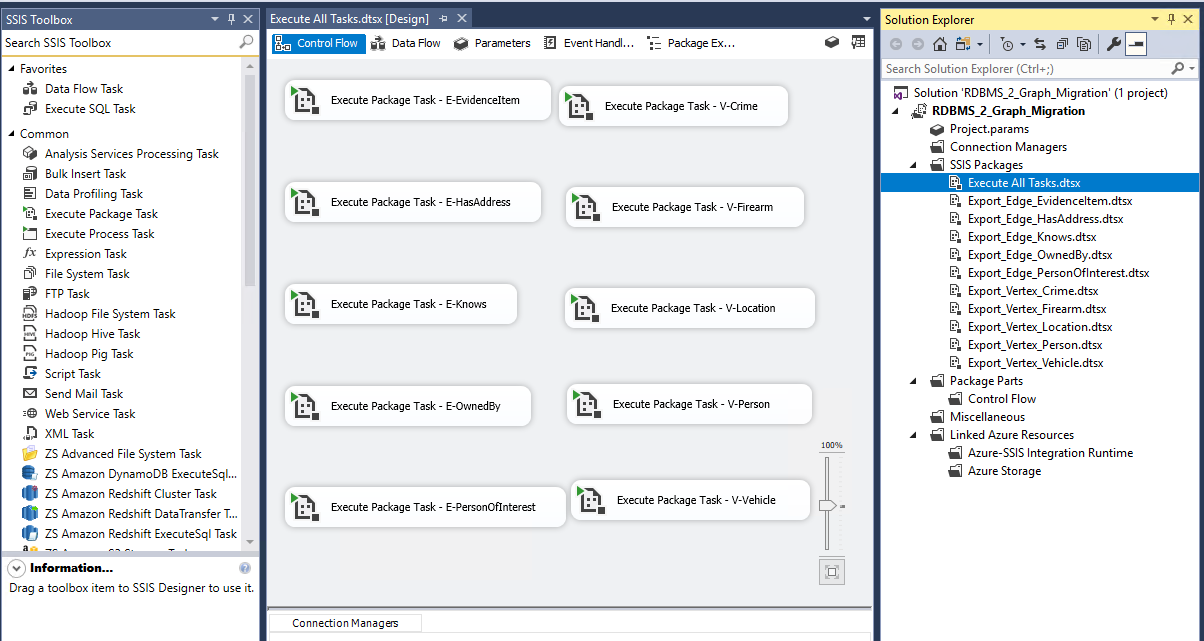Switch to the Data Flow tab
Screen dimensions: 1204x641
[406, 43]
